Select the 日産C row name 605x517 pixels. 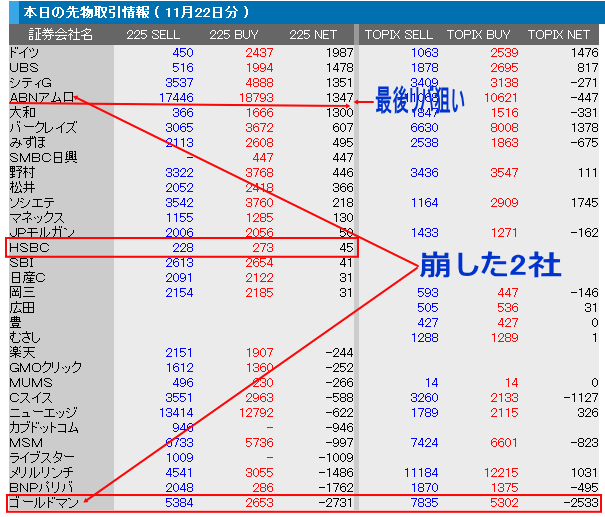click(x=27, y=278)
